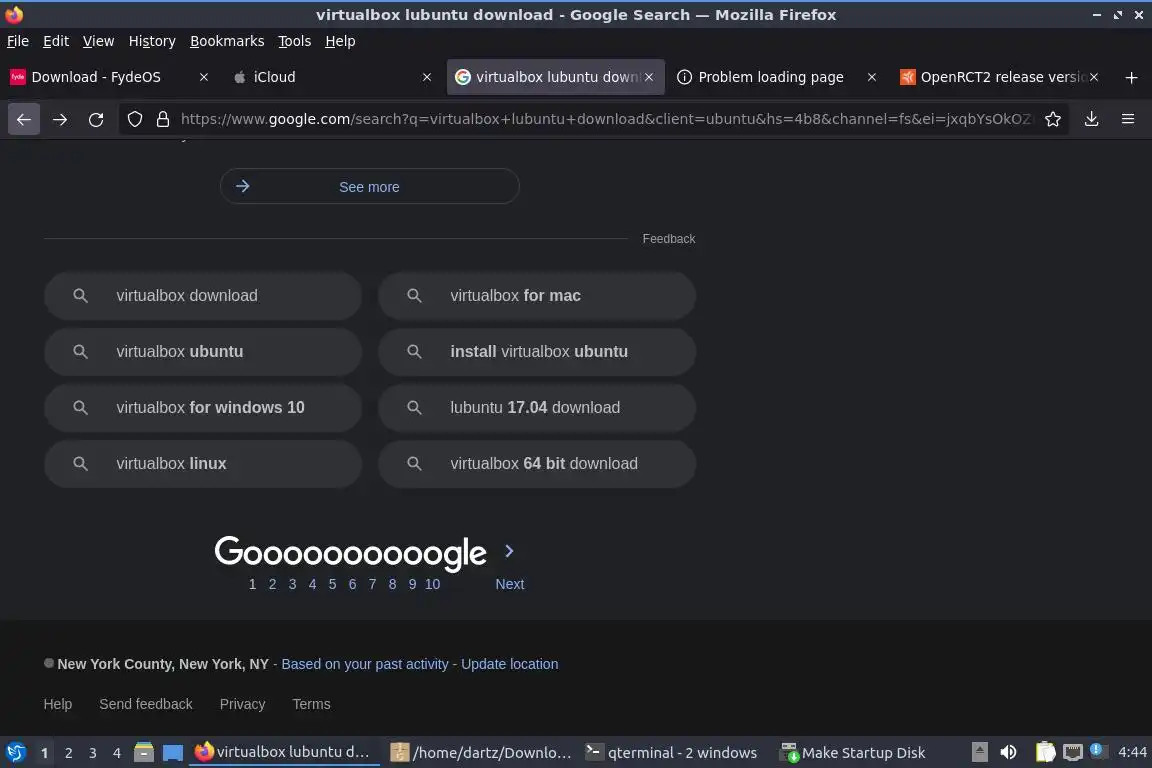The width and height of the screenshot is (1152, 768).
Task: Open the volume control in the system tray
Action: (1009, 753)
